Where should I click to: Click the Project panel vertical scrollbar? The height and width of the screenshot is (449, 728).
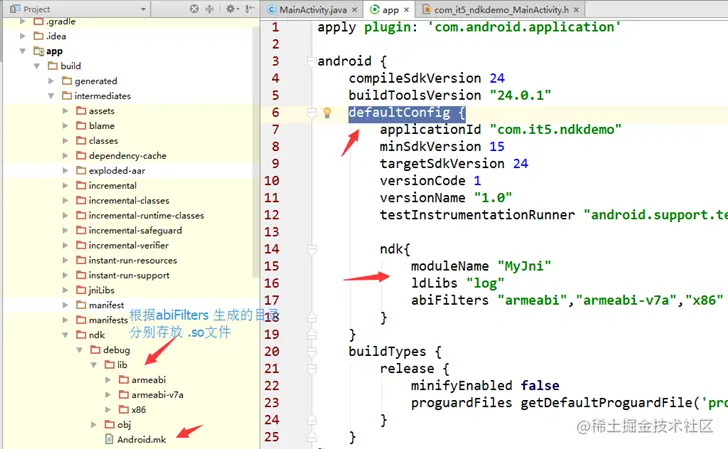[x=256, y=152]
